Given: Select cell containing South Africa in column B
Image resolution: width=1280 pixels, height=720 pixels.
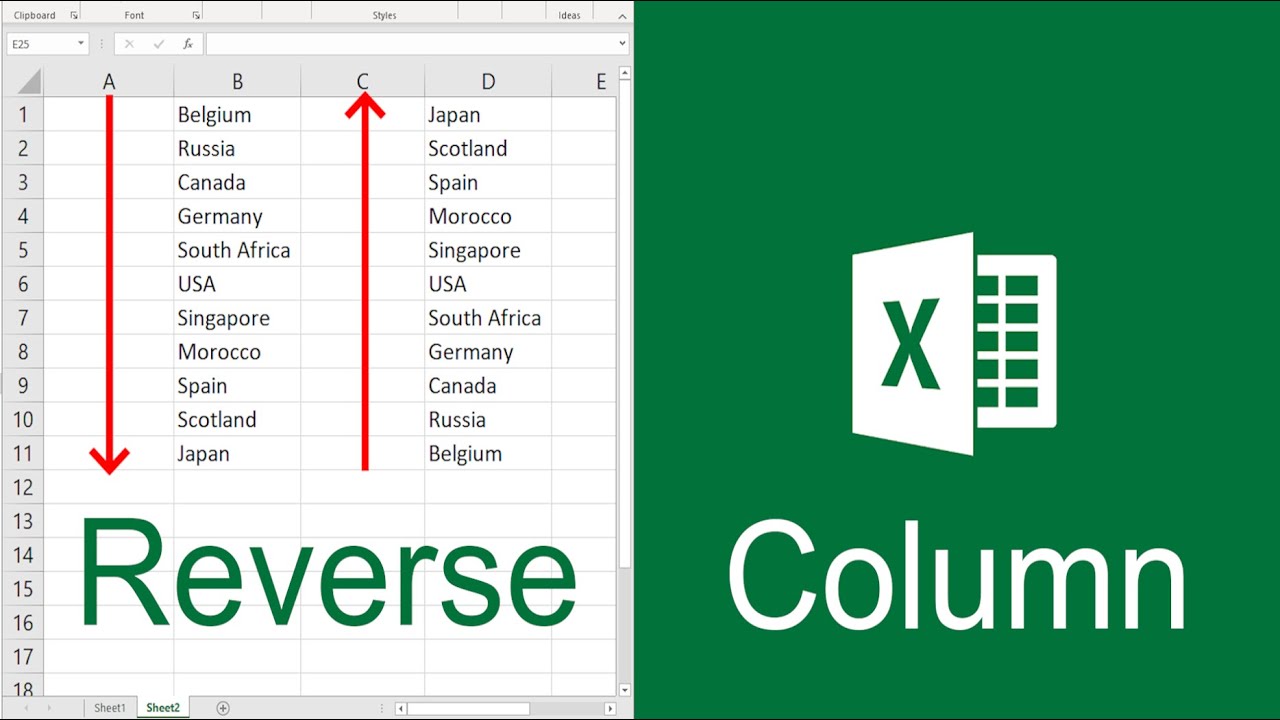Looking at the screenshot, I should tap(237, 250).
